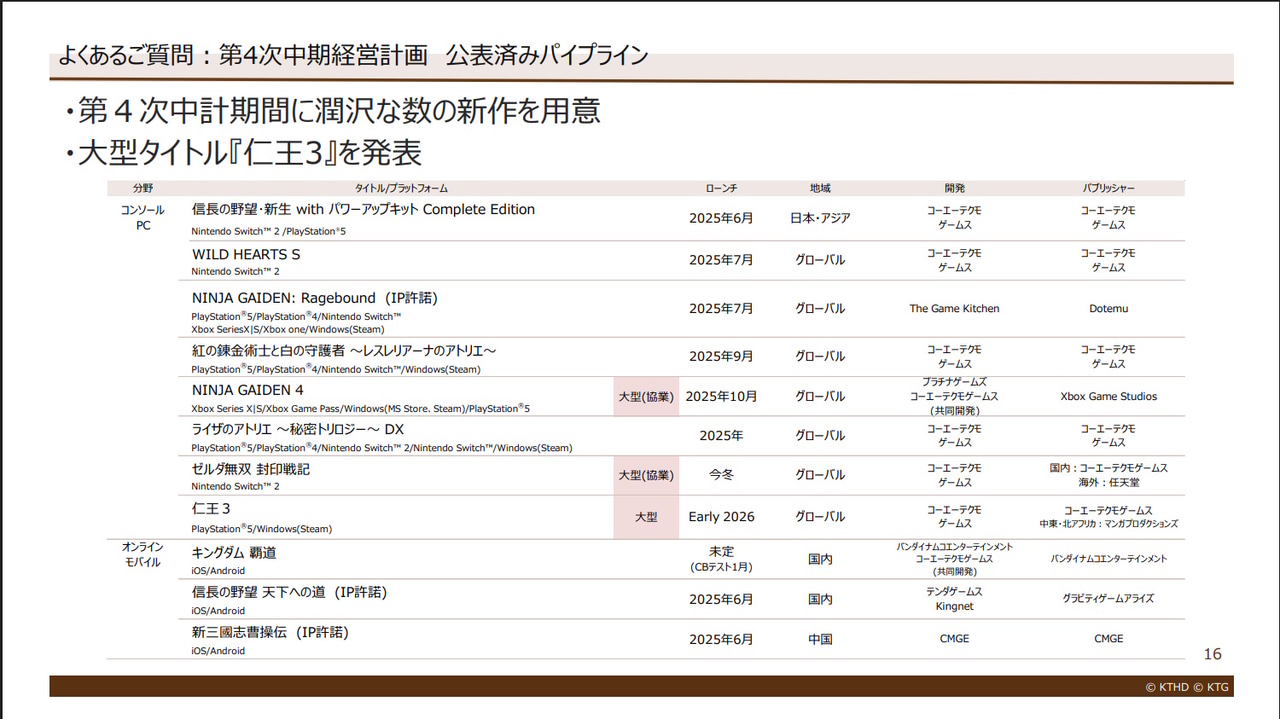The image size is (1280, 719).
Task: Click the launch date '2025年10月'
Action: [x=721, y=396]
